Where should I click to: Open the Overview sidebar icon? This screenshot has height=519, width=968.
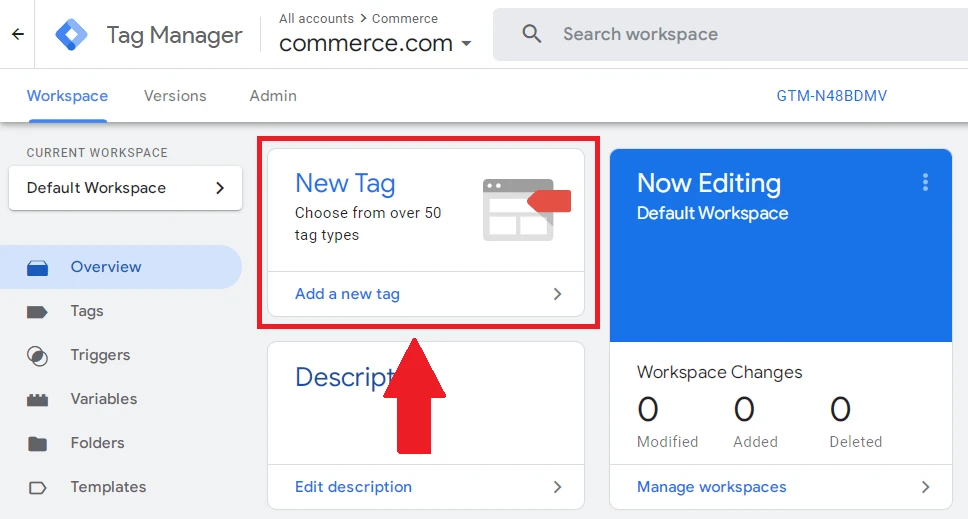(37, 267)
